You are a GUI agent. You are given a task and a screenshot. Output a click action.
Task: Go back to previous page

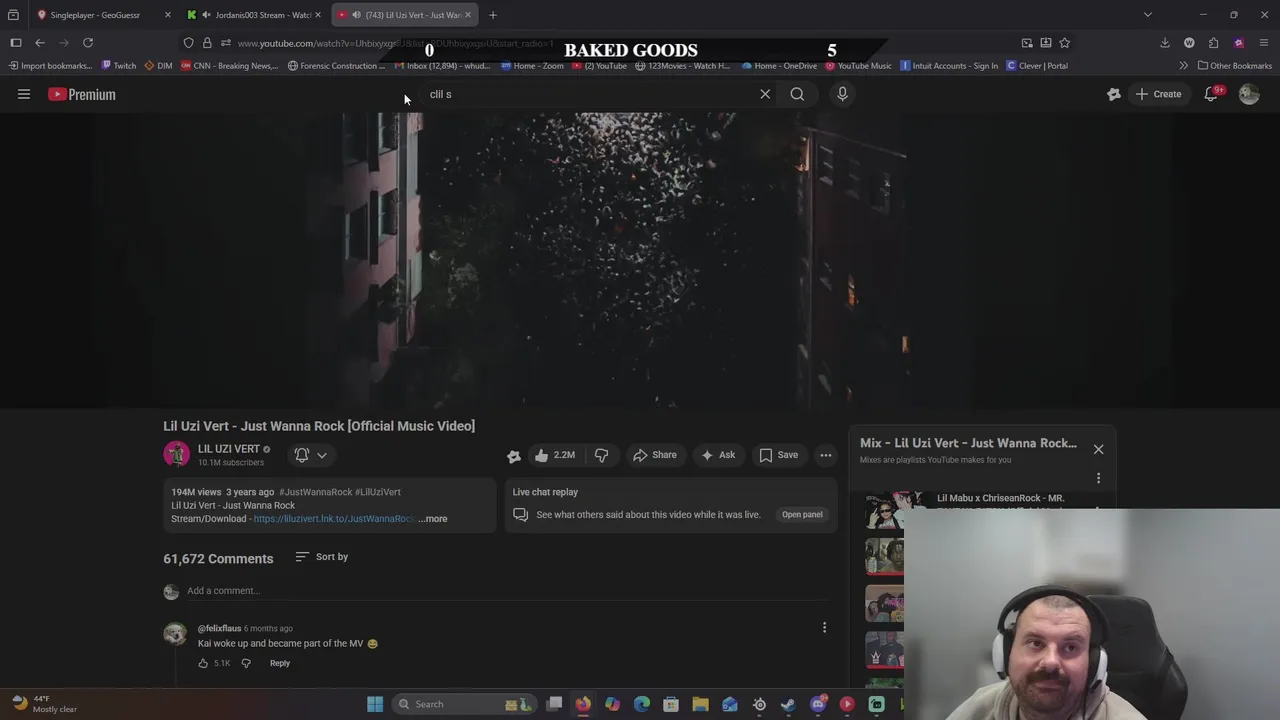point(40,43)
